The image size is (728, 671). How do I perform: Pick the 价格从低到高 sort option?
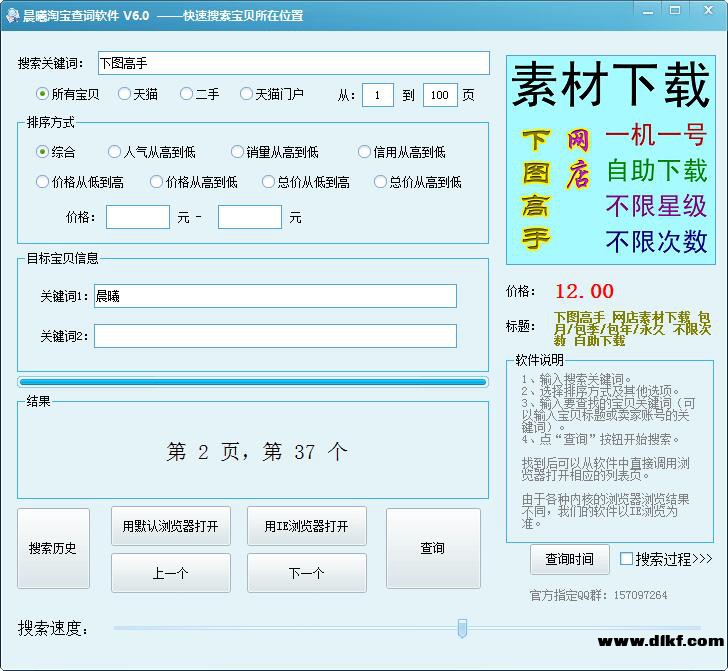click(x=42, y=182)
